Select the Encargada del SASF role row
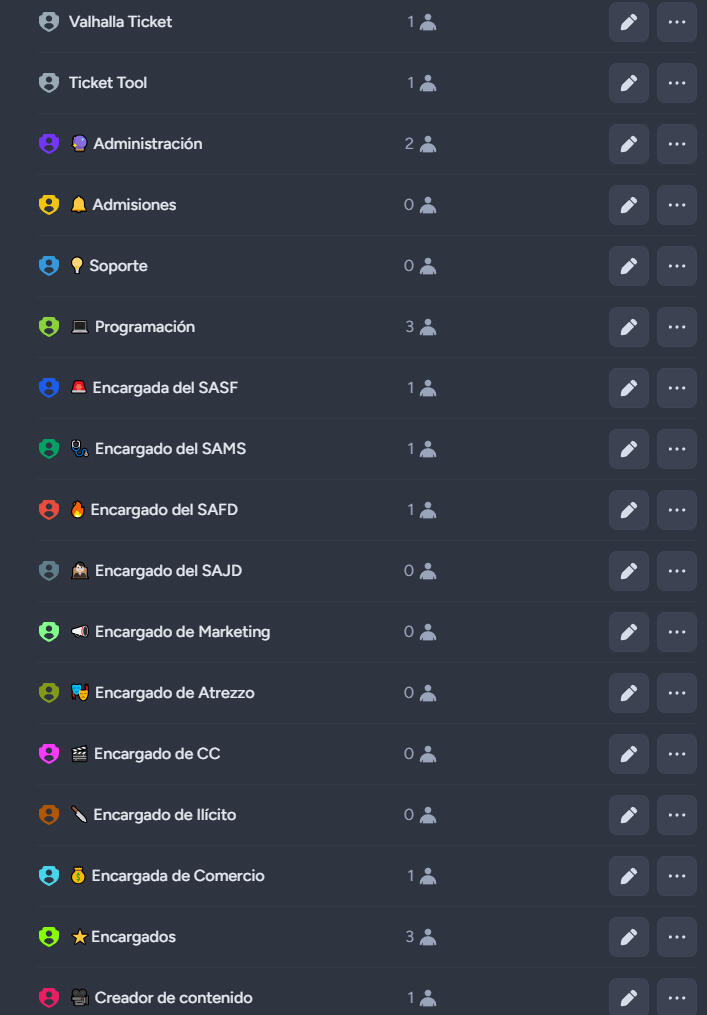 click(165, 388)
